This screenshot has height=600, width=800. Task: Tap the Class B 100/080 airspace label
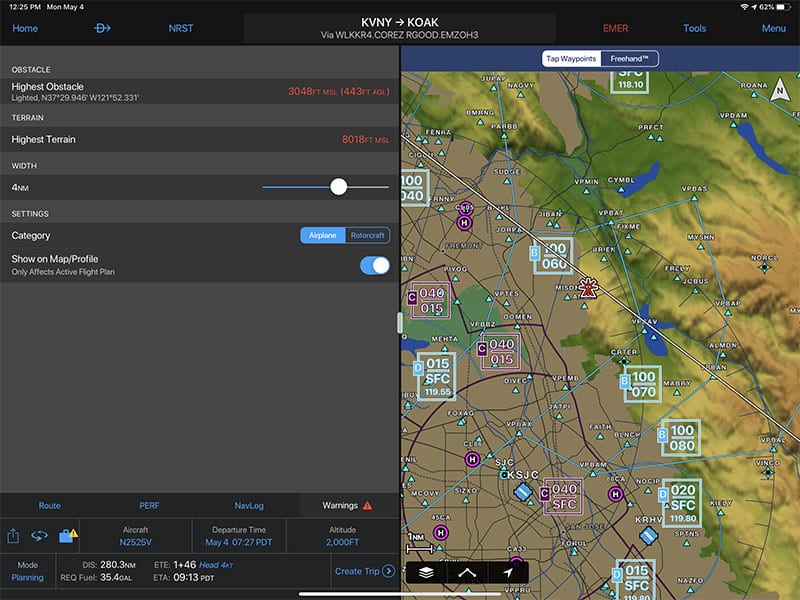pos(679,438)
